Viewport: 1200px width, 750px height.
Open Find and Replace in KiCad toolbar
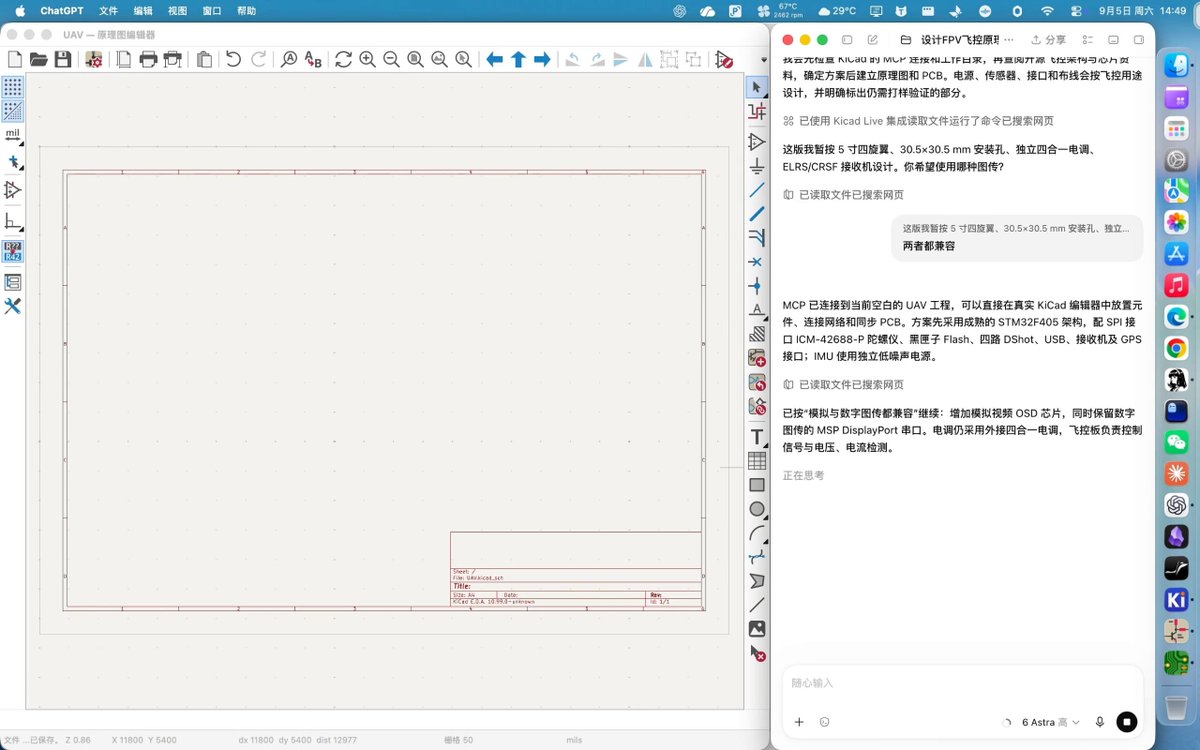pos(313,60)
